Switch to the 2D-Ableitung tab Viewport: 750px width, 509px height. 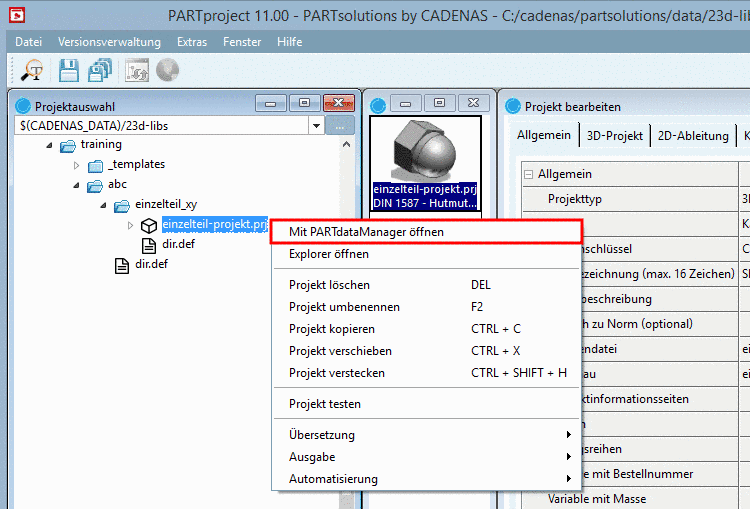(693, 136)
